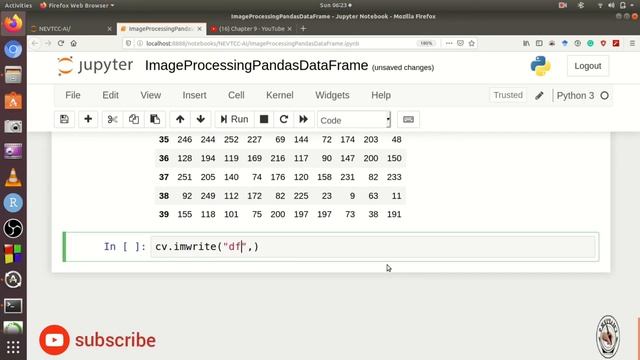Click the kernel idle circle indicator
The image size is (640, 360).
604,96
